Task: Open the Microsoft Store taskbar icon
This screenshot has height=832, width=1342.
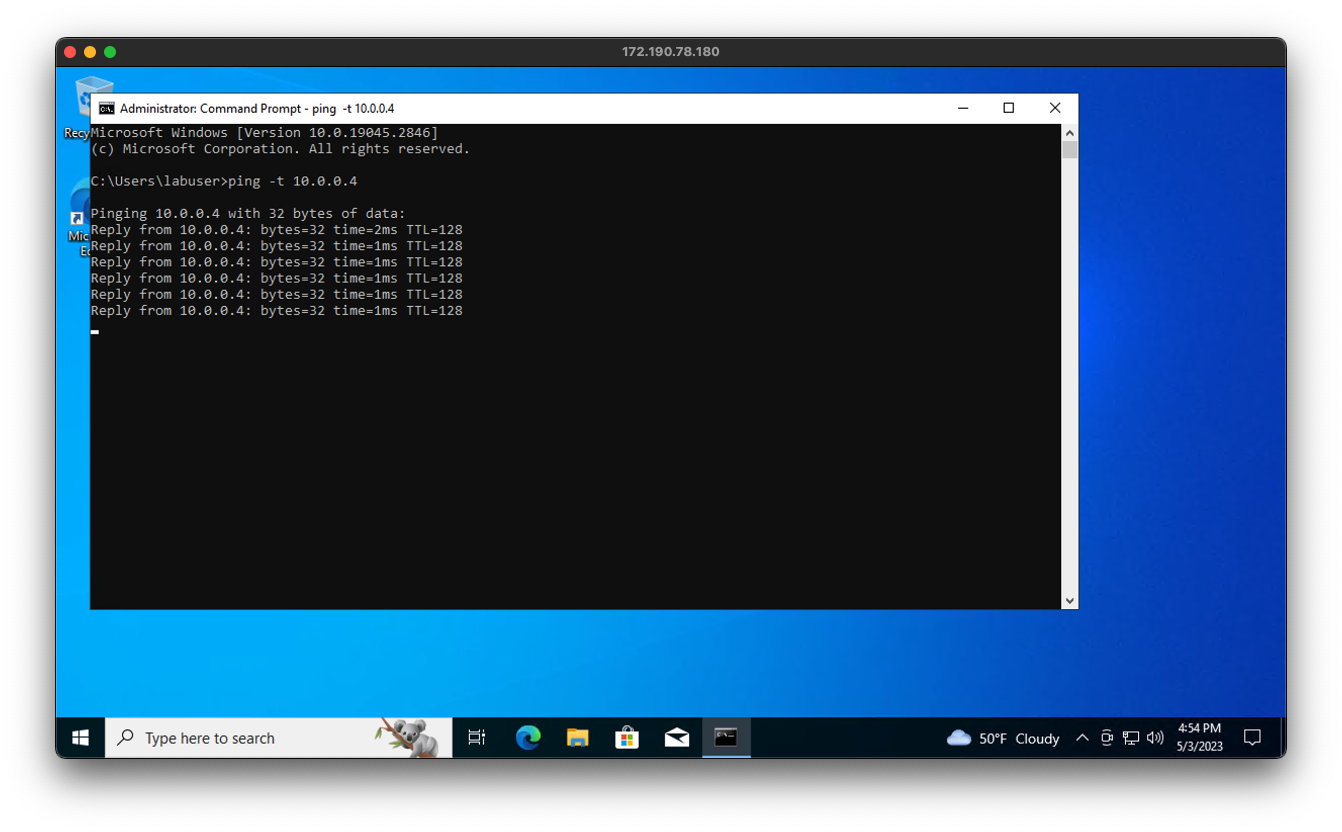Action: 626,737
